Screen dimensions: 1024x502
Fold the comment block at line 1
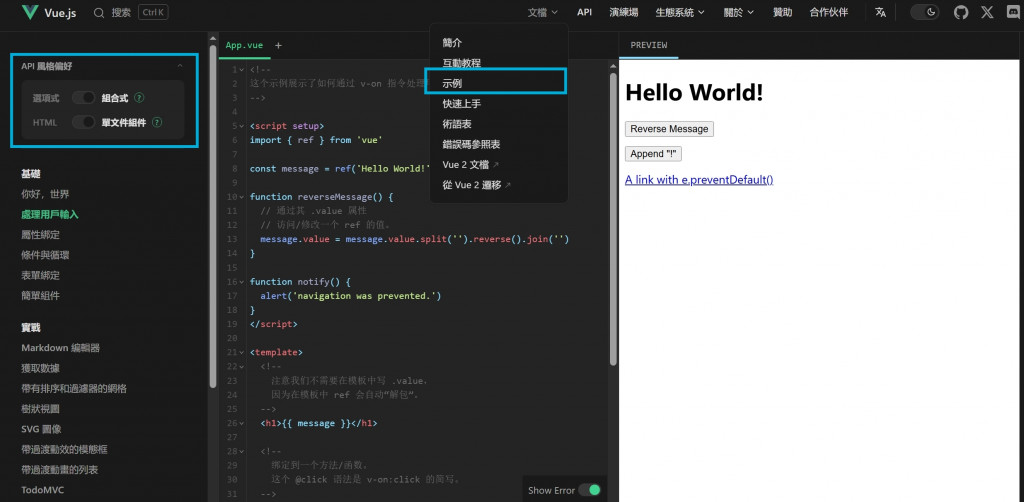(243, 69)
